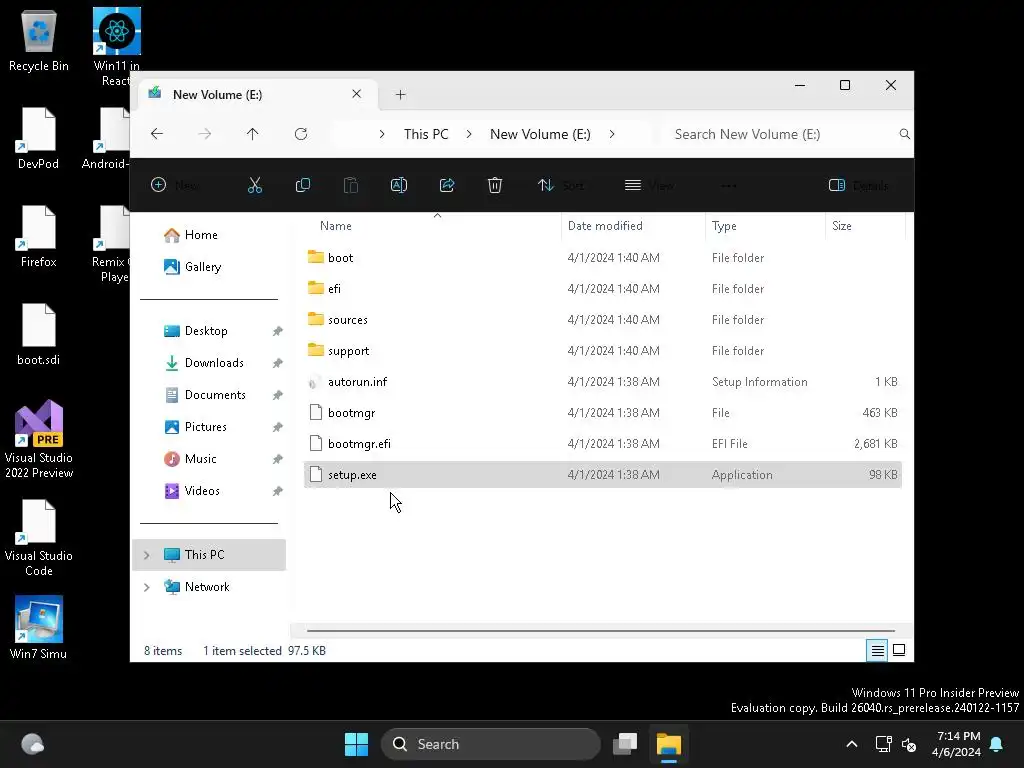This screenshot has width=1024, height=768.
Task: Click This PC in the address bar
Action: click(x=426, y=134)
